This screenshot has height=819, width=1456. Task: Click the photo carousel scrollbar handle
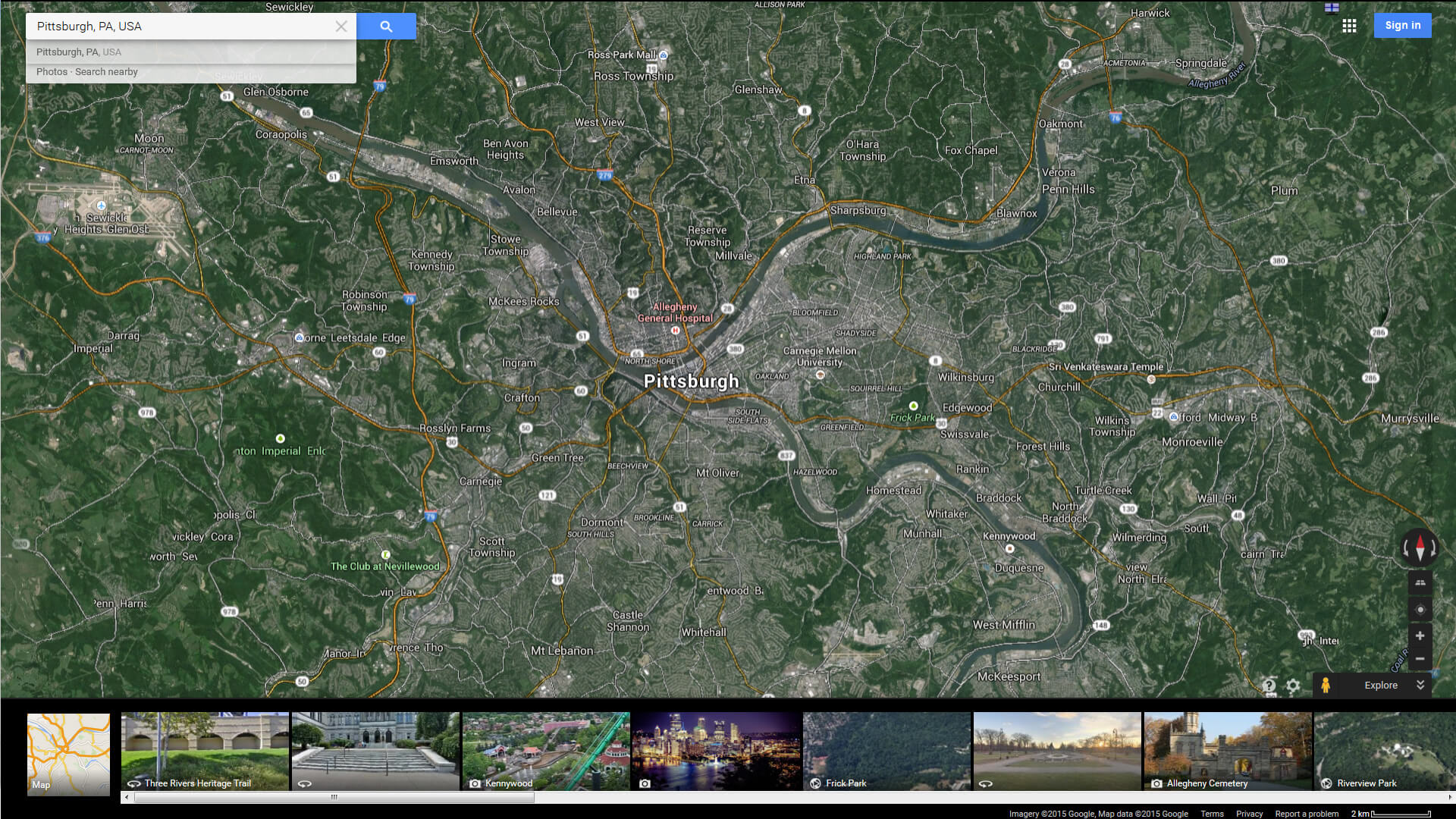click(x=334, y=797)
